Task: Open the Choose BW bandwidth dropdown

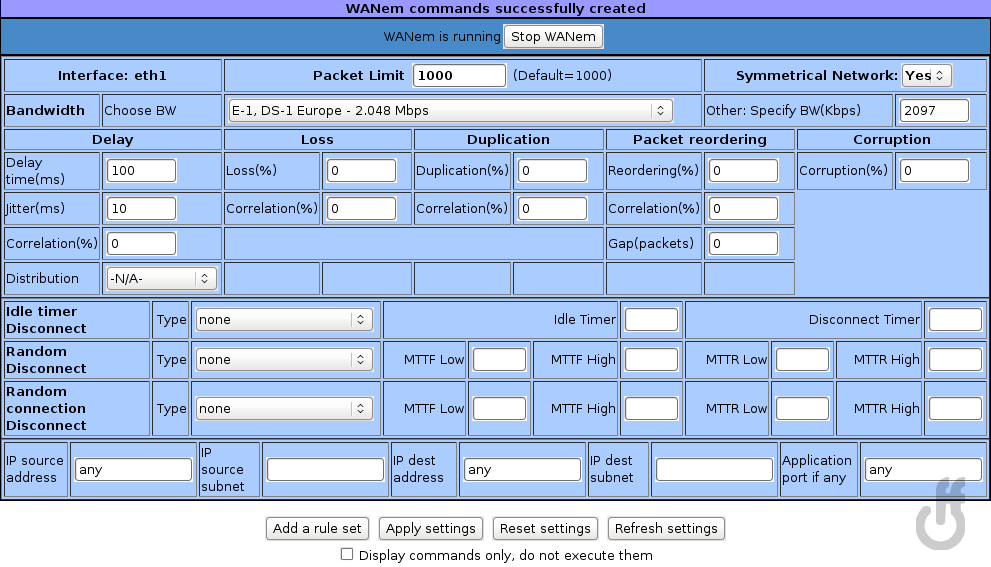Action: click(450, 111)
